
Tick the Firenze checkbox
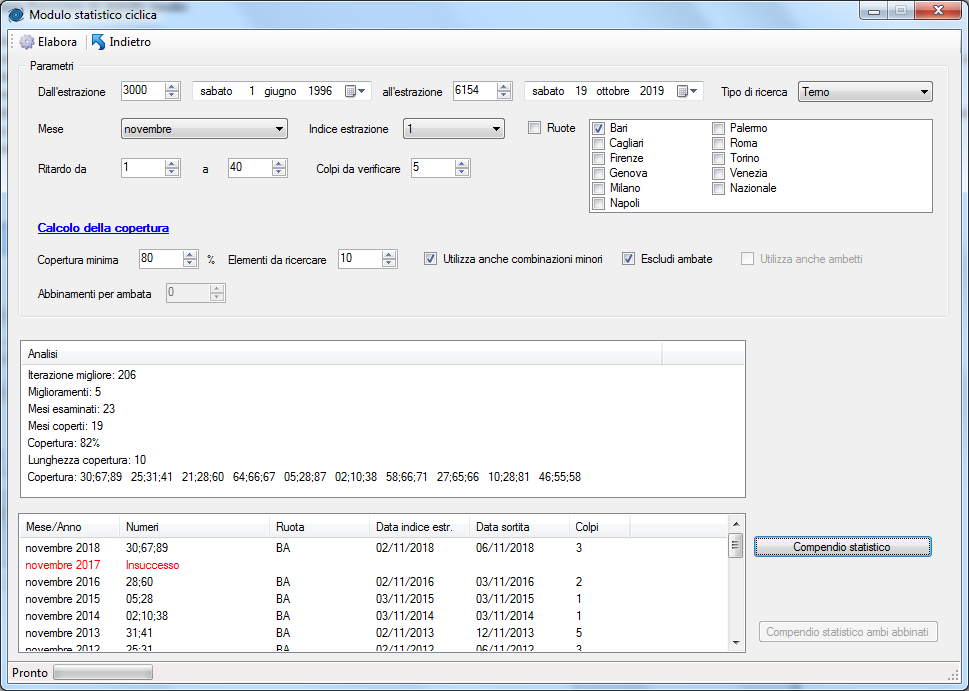point(598,158)
